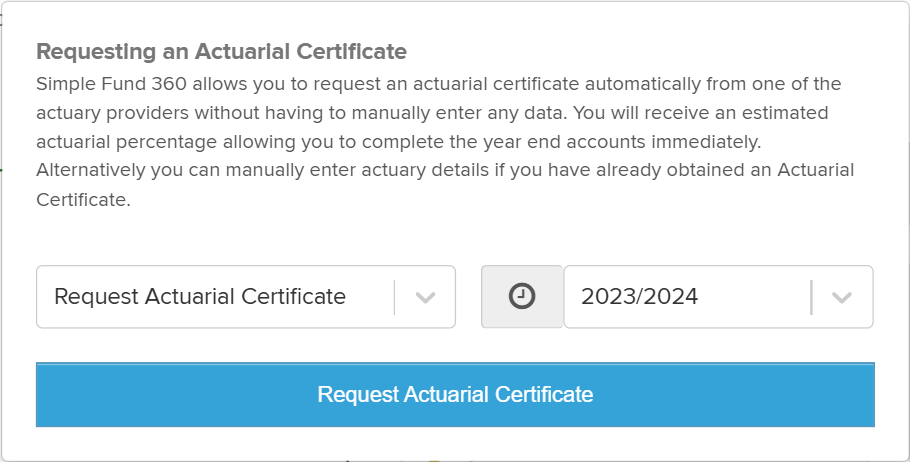Open the 2023/2024 financial year dropdown arrow

pos(842,297)
